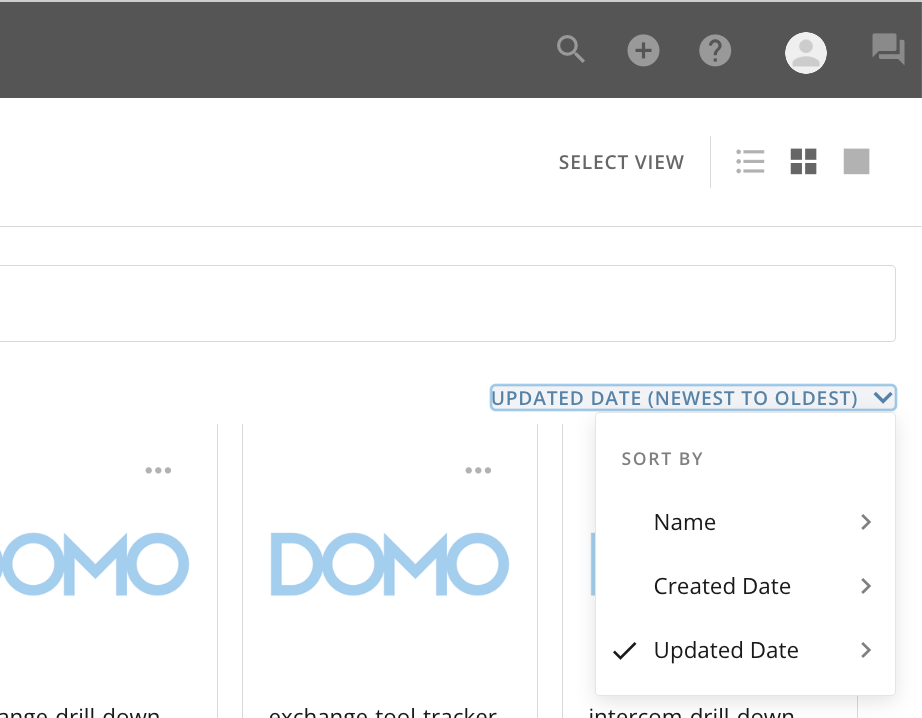The height and width of the screenshot is (718, 922).
Task: Open the exchange tool tracker DOMO thumbnail
Action: point(389,565)
